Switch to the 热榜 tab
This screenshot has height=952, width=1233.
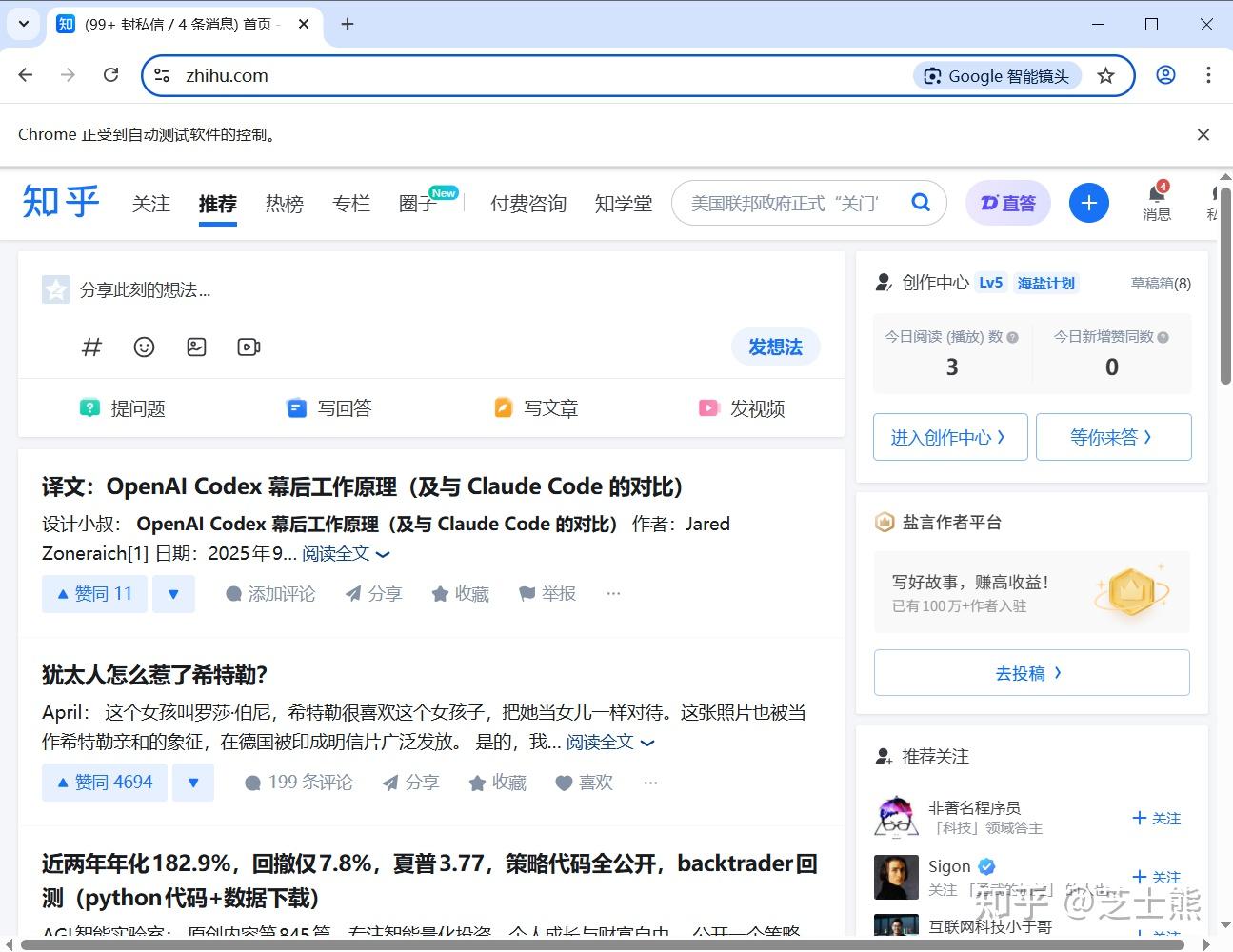click(284, 203)
